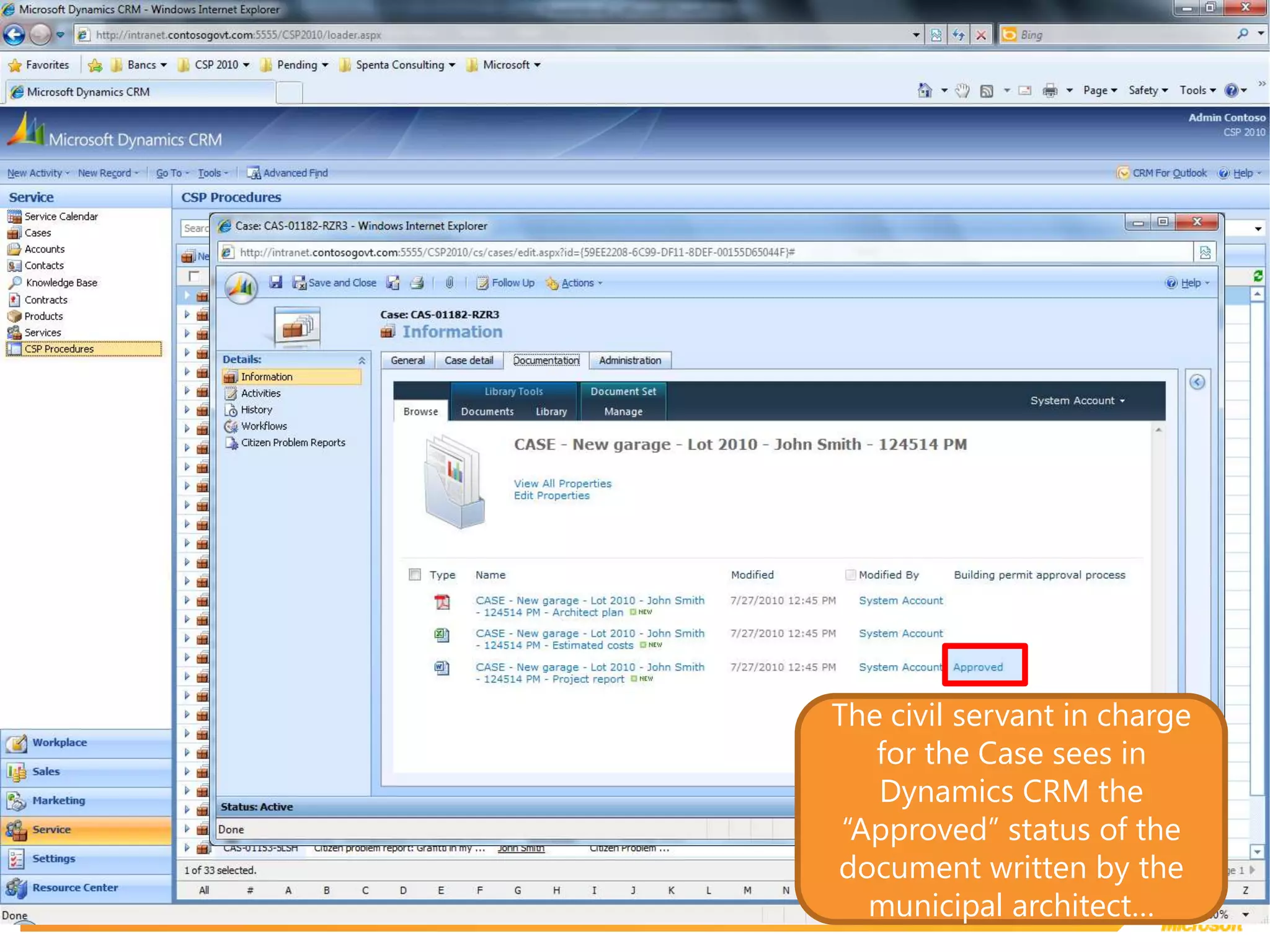Click the Add to Favorites bar icon

point(95,65)
